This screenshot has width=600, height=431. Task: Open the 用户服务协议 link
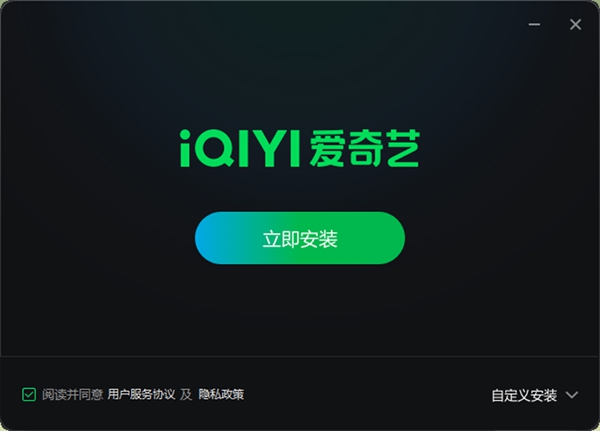click(x=141, y=395)
